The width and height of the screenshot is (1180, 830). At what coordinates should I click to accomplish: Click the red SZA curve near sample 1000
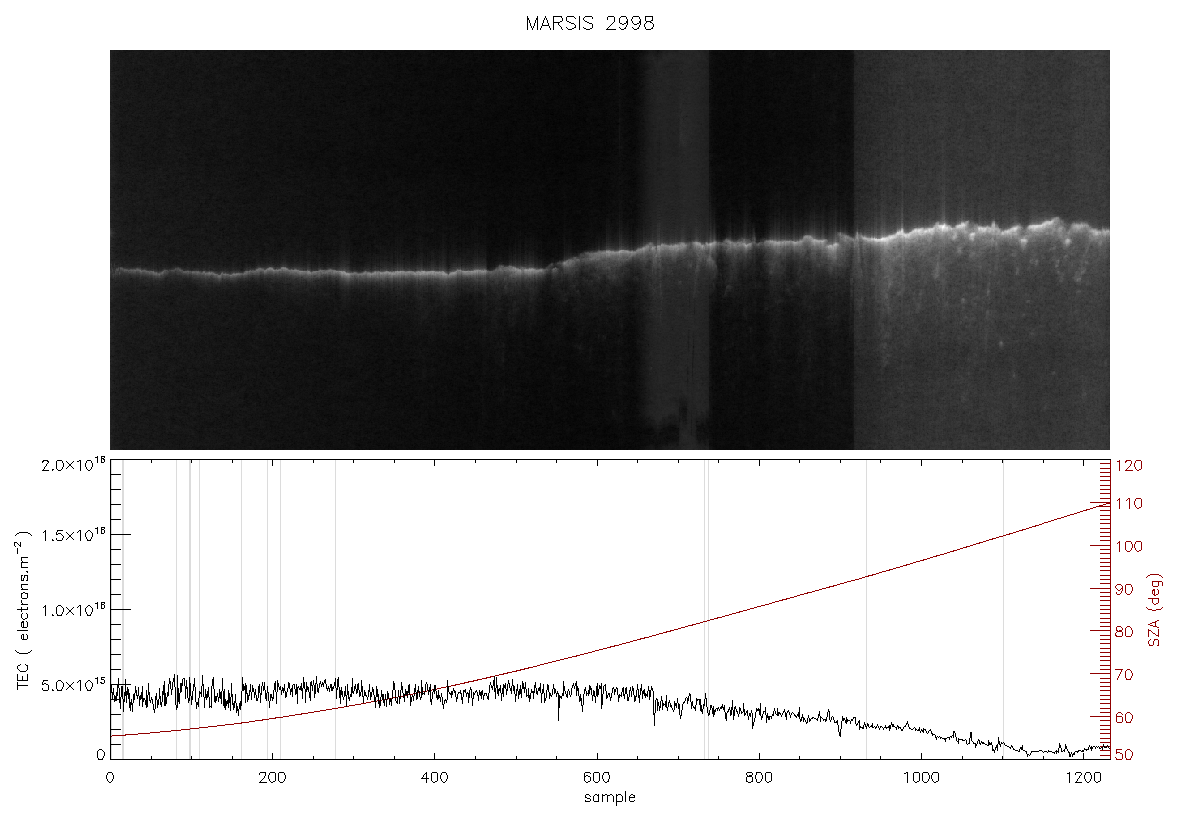click(921, 558)
